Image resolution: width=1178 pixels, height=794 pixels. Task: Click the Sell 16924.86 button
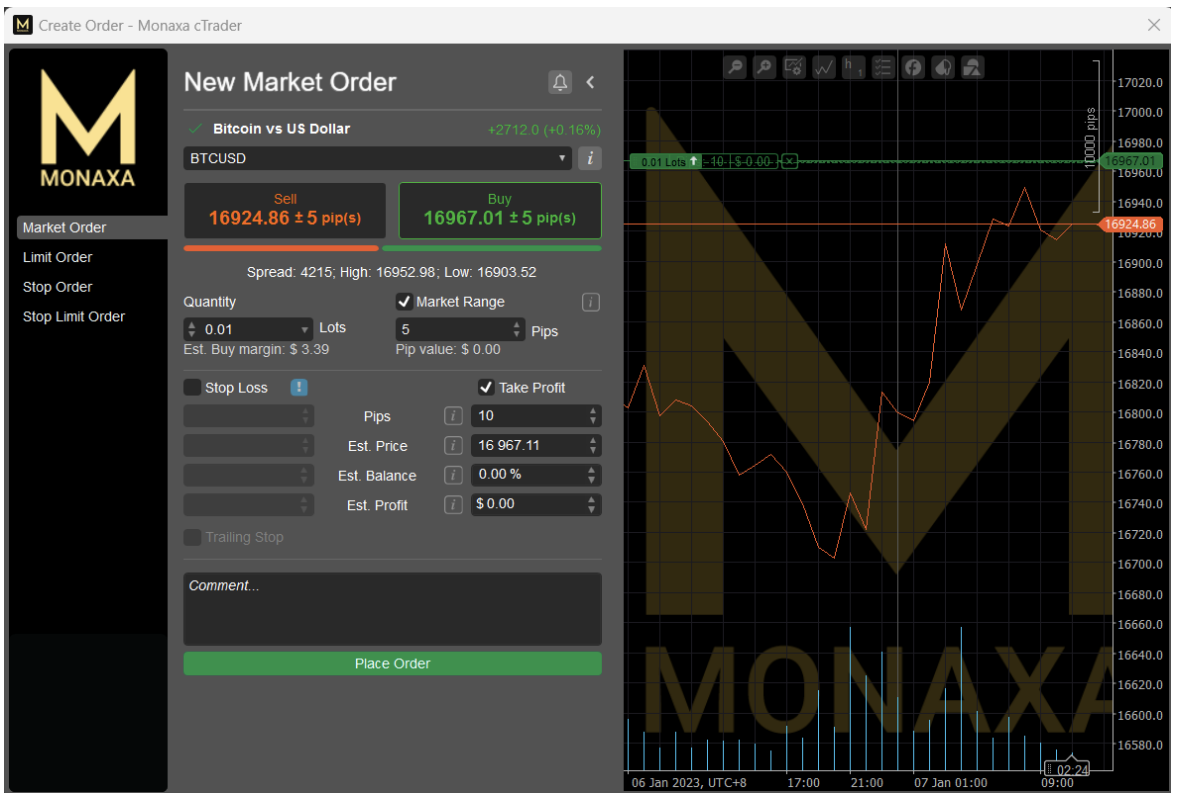click(x=285, y=210)
